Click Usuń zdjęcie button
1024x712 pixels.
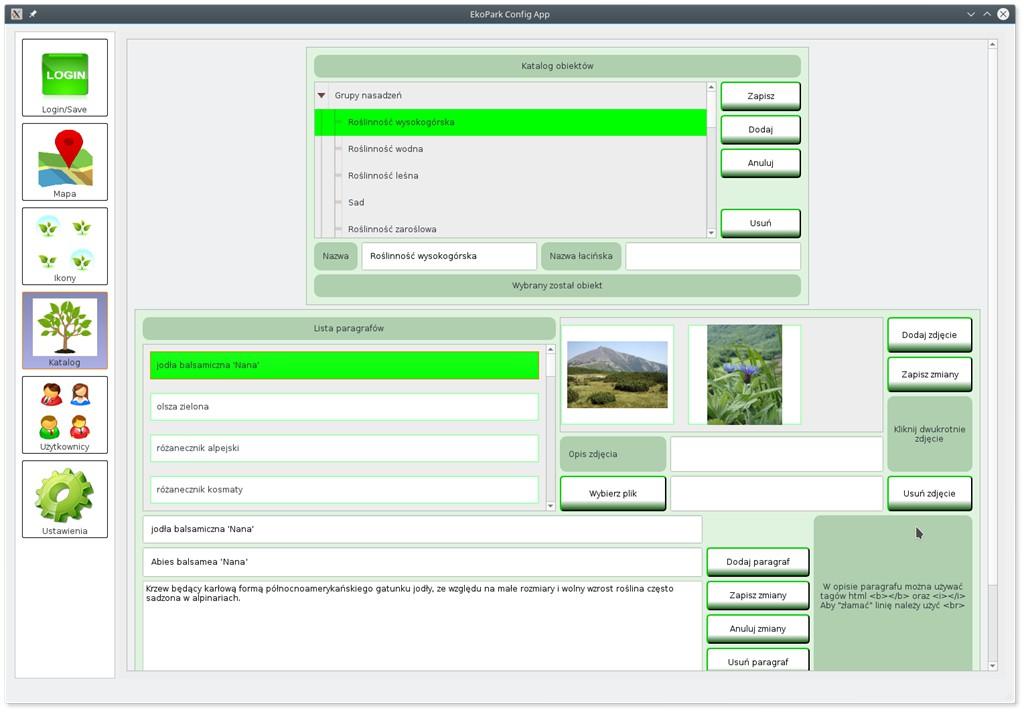[929, 493]
